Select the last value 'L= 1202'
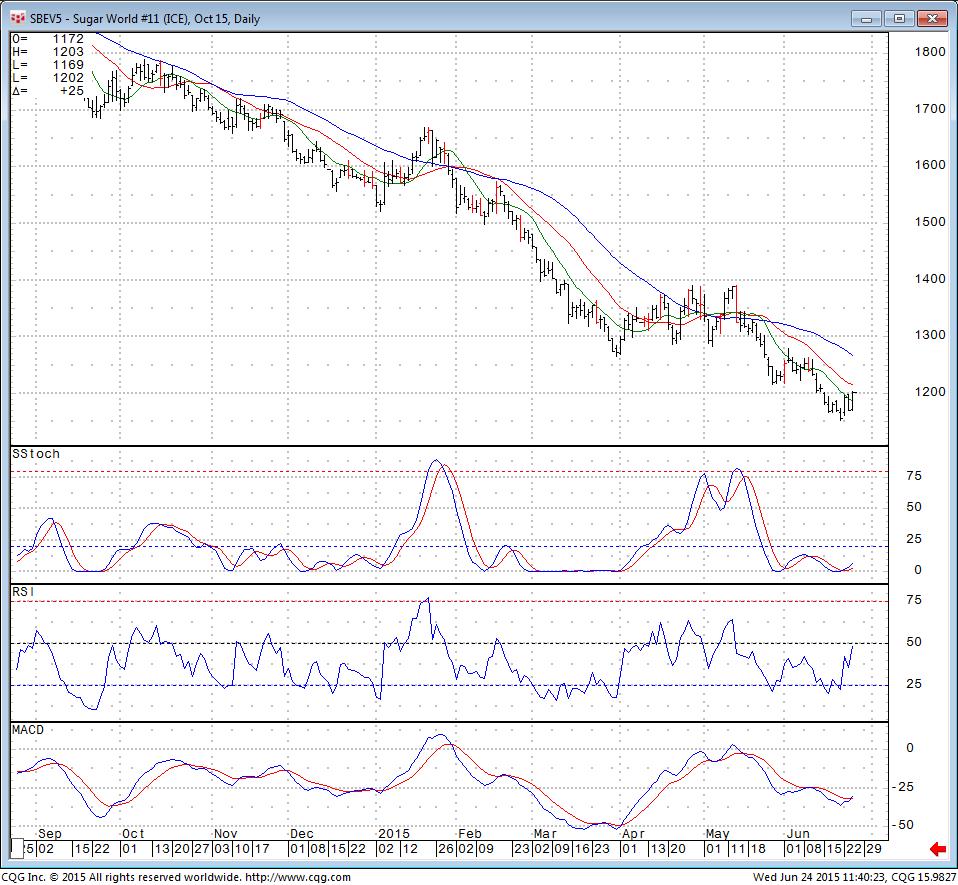 [x=48, y=78]
